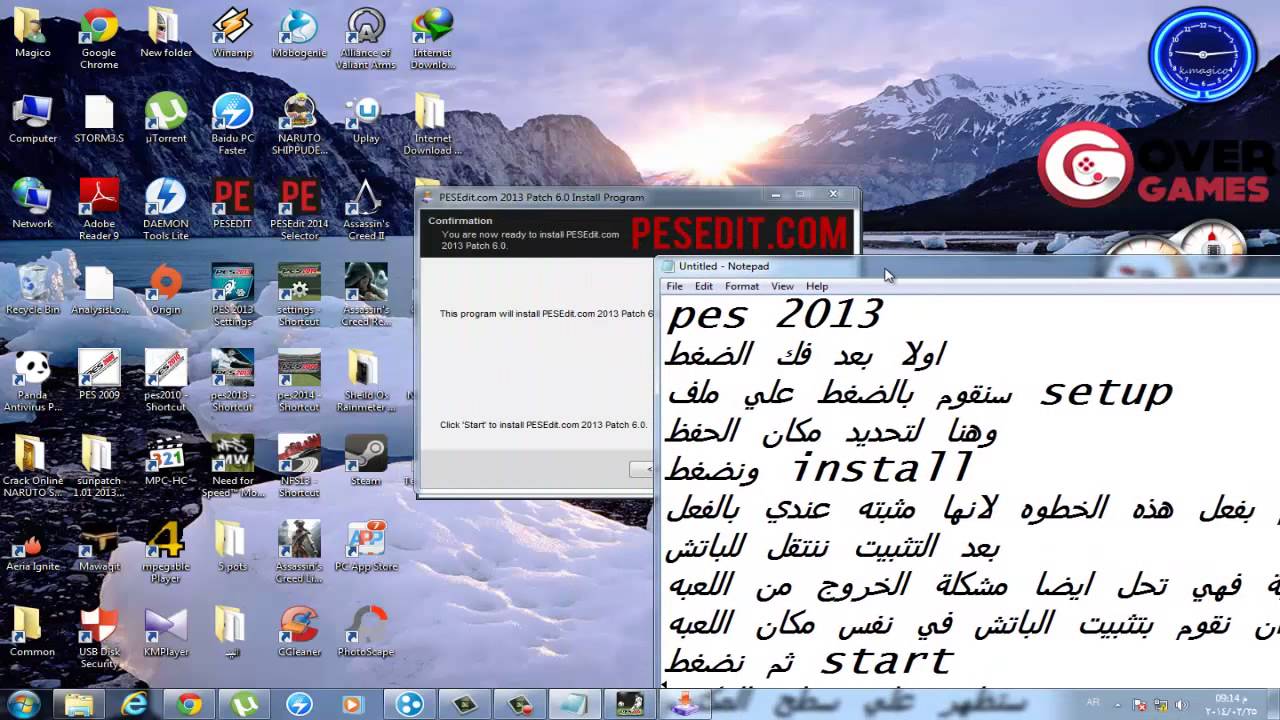
Task: Launch the Steam desktop shortcut
Action: [x=366, y=460]
